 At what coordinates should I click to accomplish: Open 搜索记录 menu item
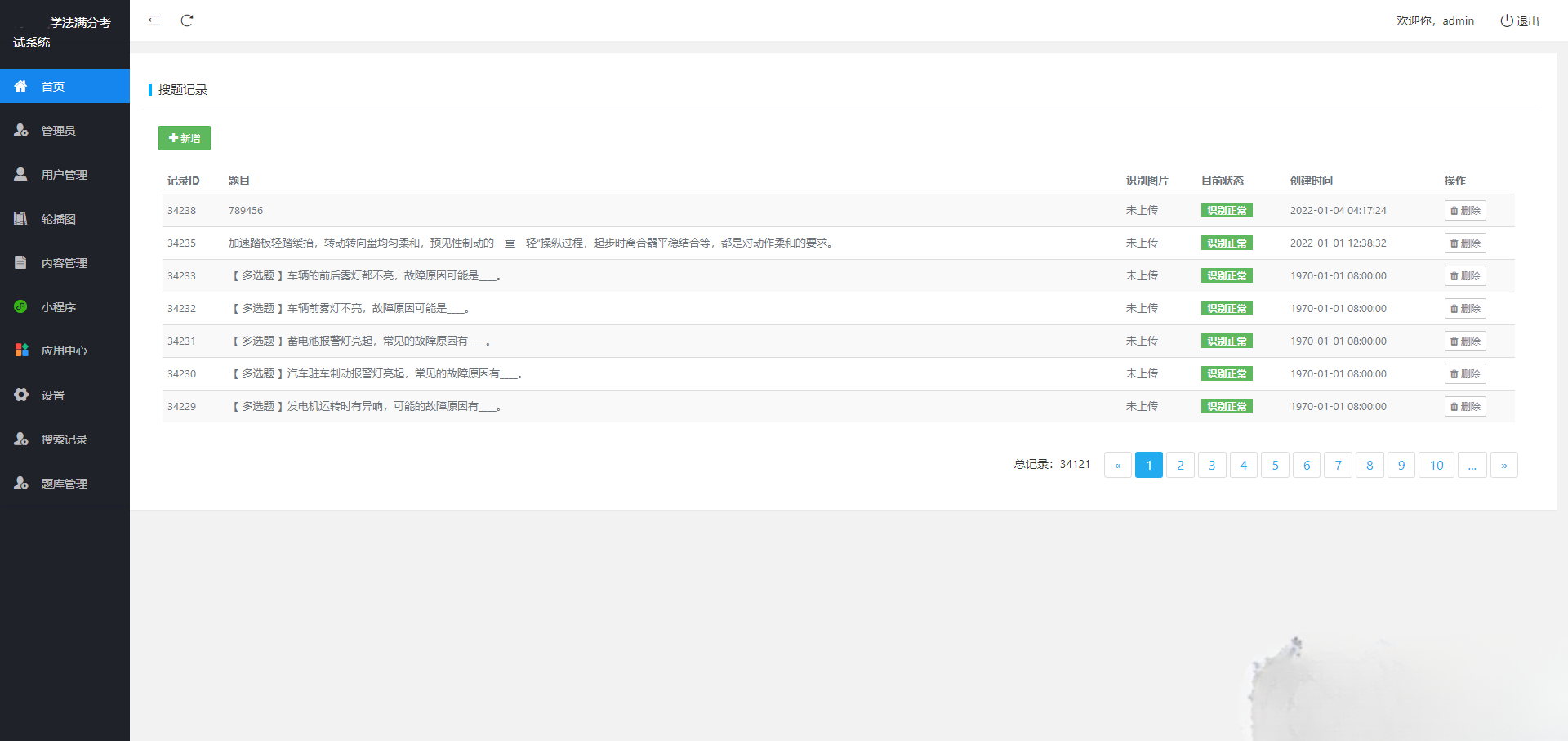tap(65, 439)
